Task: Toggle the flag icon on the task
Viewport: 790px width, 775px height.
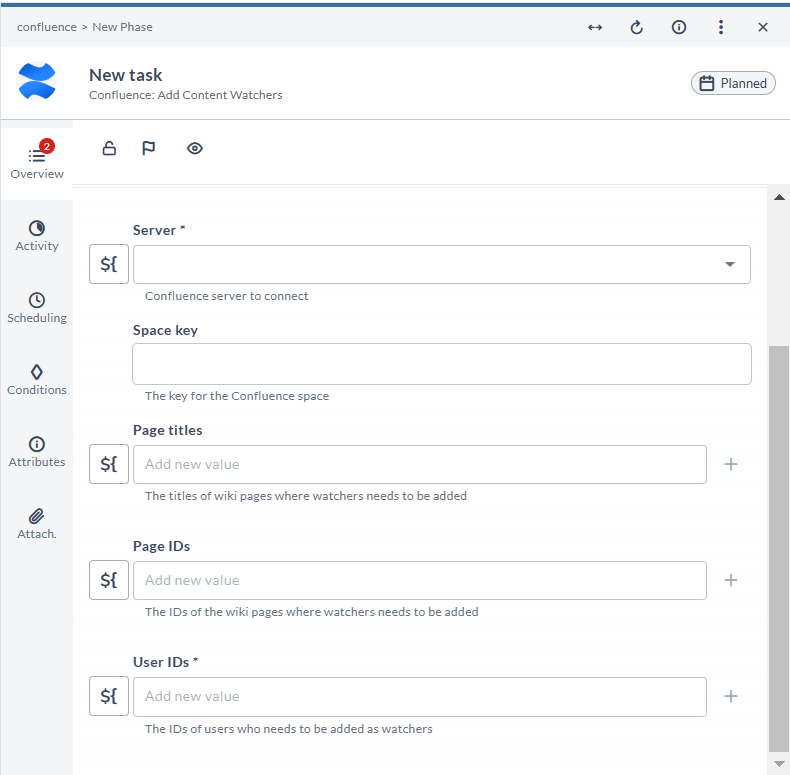Action: [149, 149]
